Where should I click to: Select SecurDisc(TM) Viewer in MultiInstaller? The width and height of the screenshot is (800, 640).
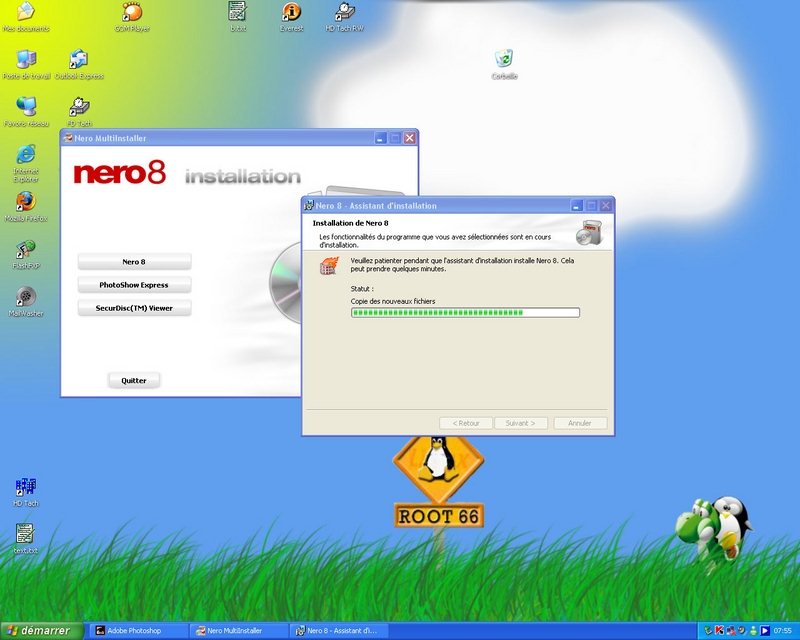(x=134, y=308)
